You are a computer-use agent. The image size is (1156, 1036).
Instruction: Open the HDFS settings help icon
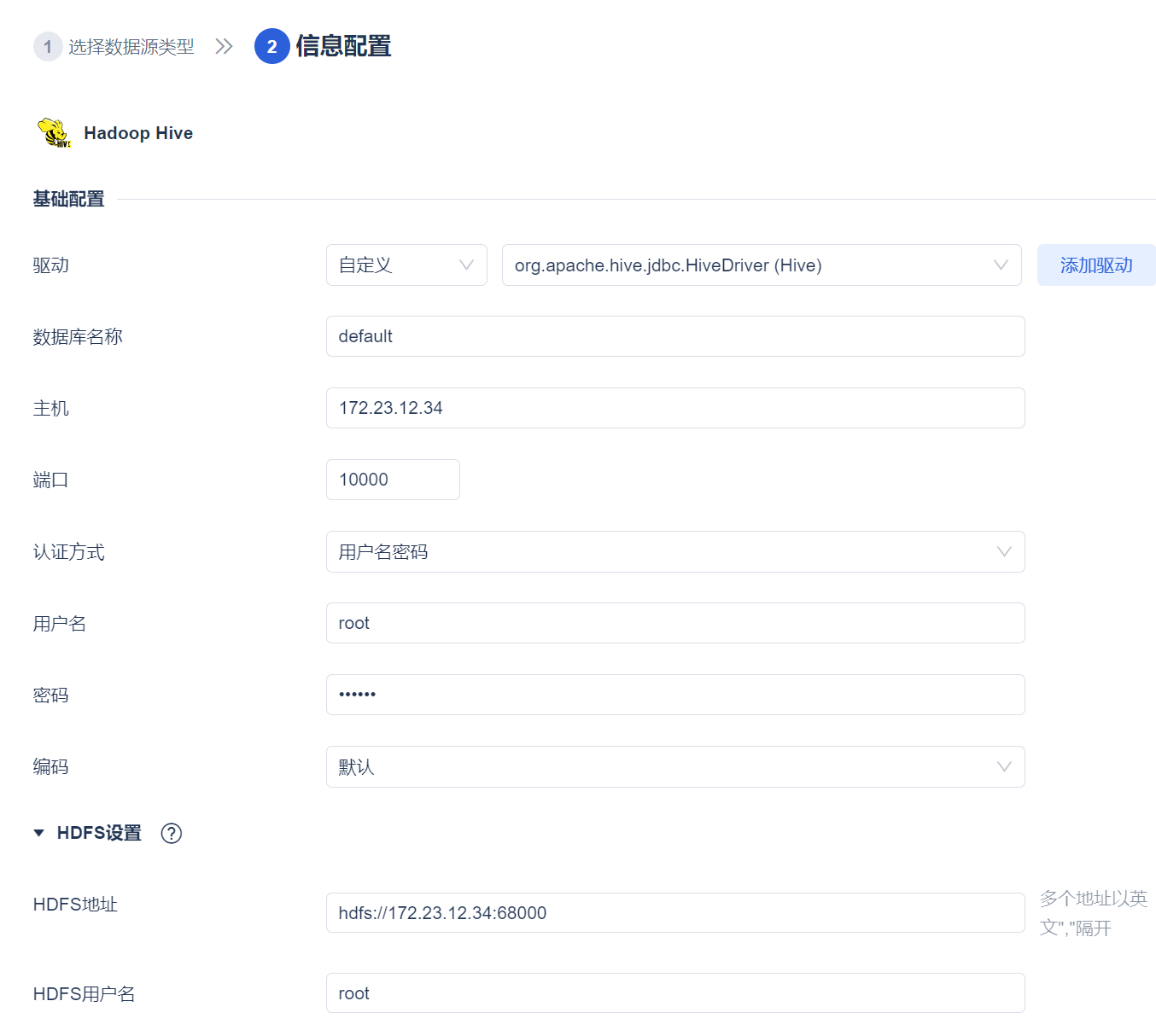(172, 833)
